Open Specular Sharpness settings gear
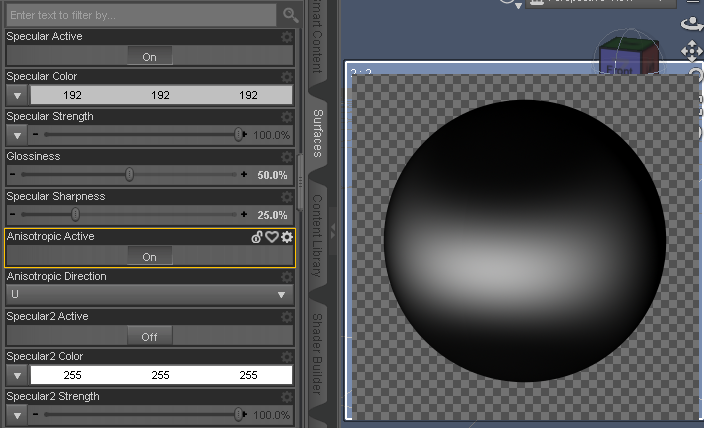 [x=286, y=197]
